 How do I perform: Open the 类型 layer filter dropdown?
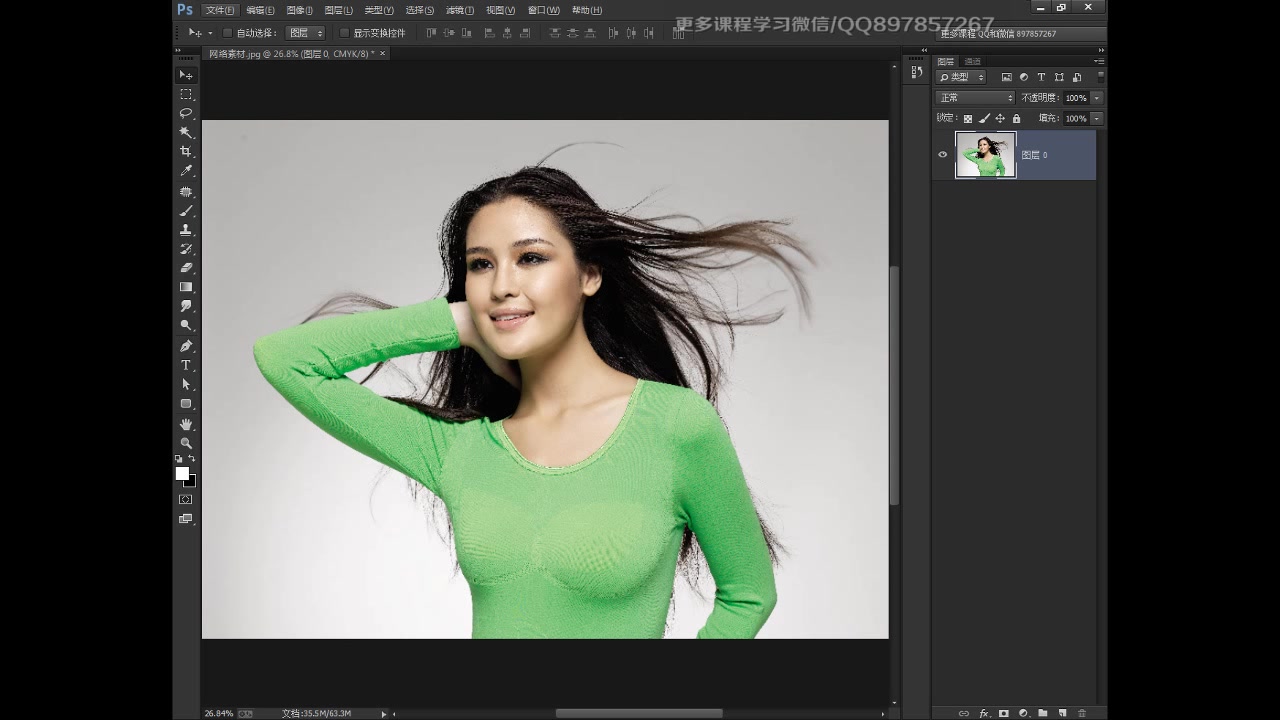[961, 77]
